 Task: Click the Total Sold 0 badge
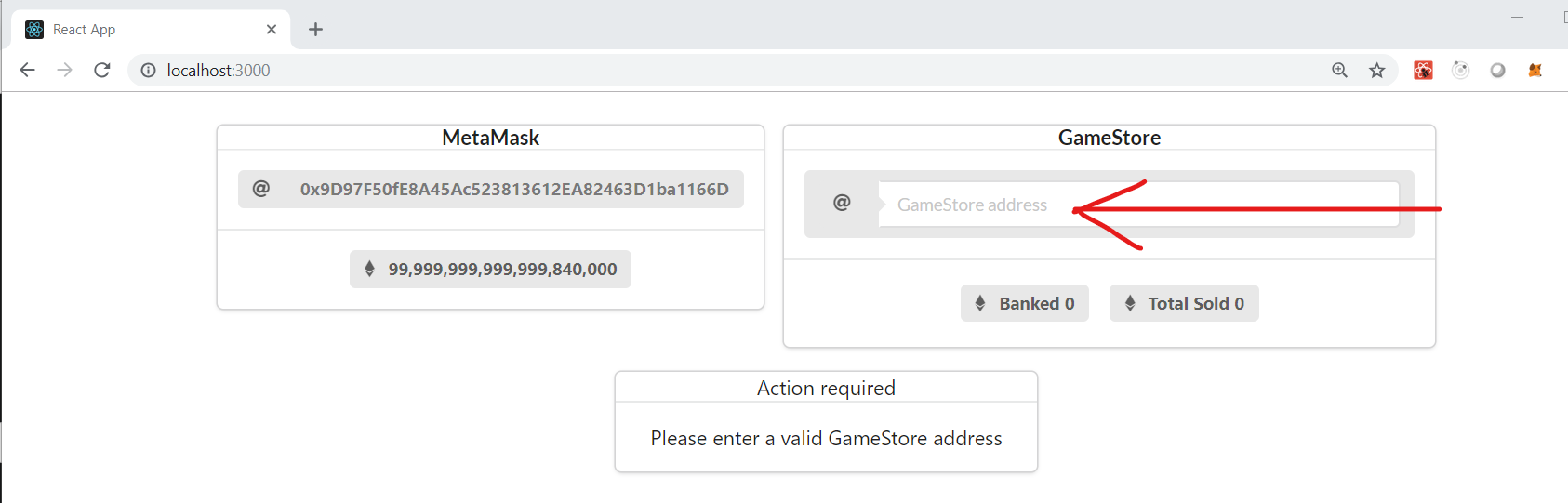click(x=1184, y=303)
